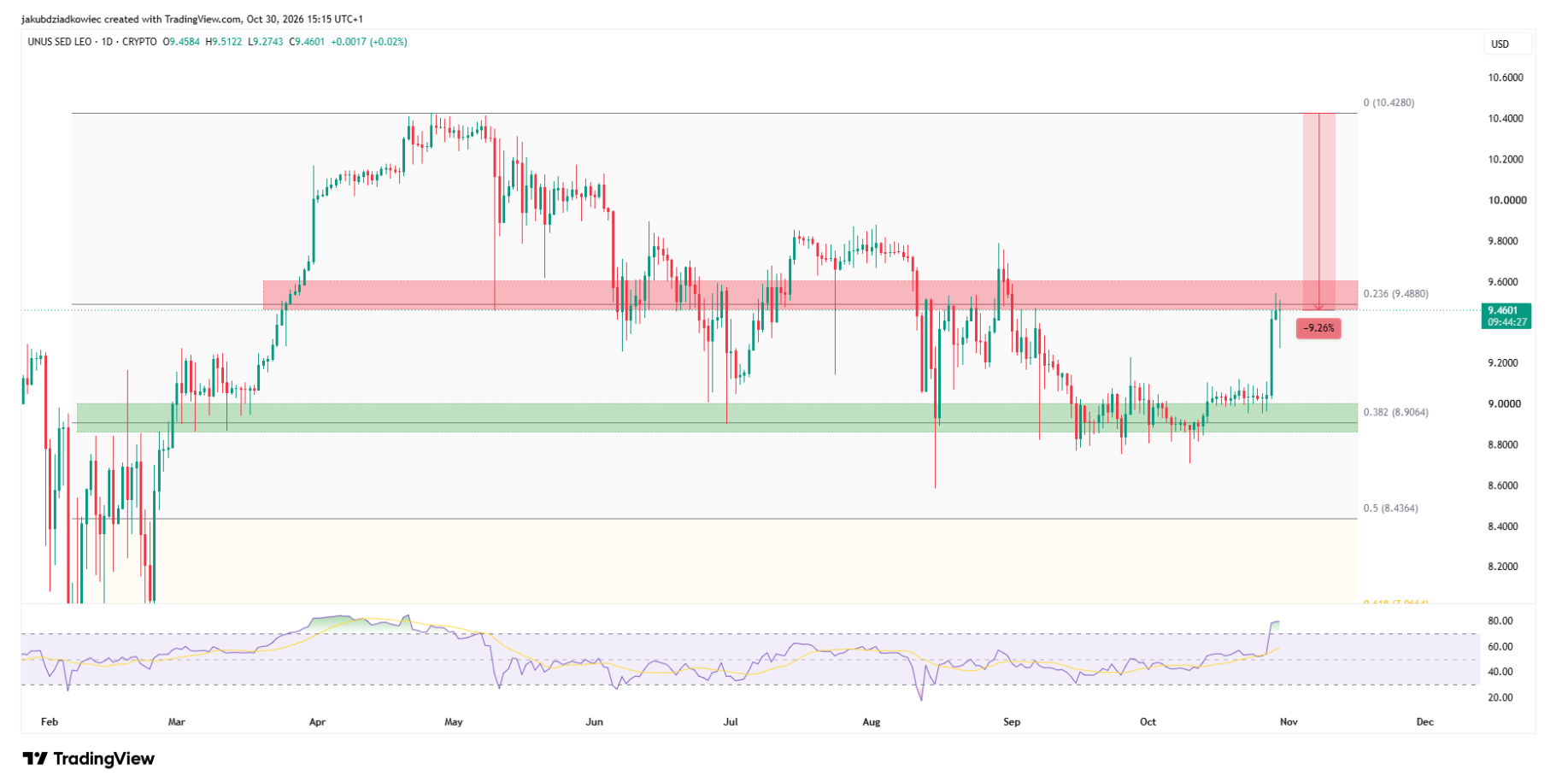1568x782 pixels.
Task: Click the 9.8000 price axis label
Action: [1503, 241]
